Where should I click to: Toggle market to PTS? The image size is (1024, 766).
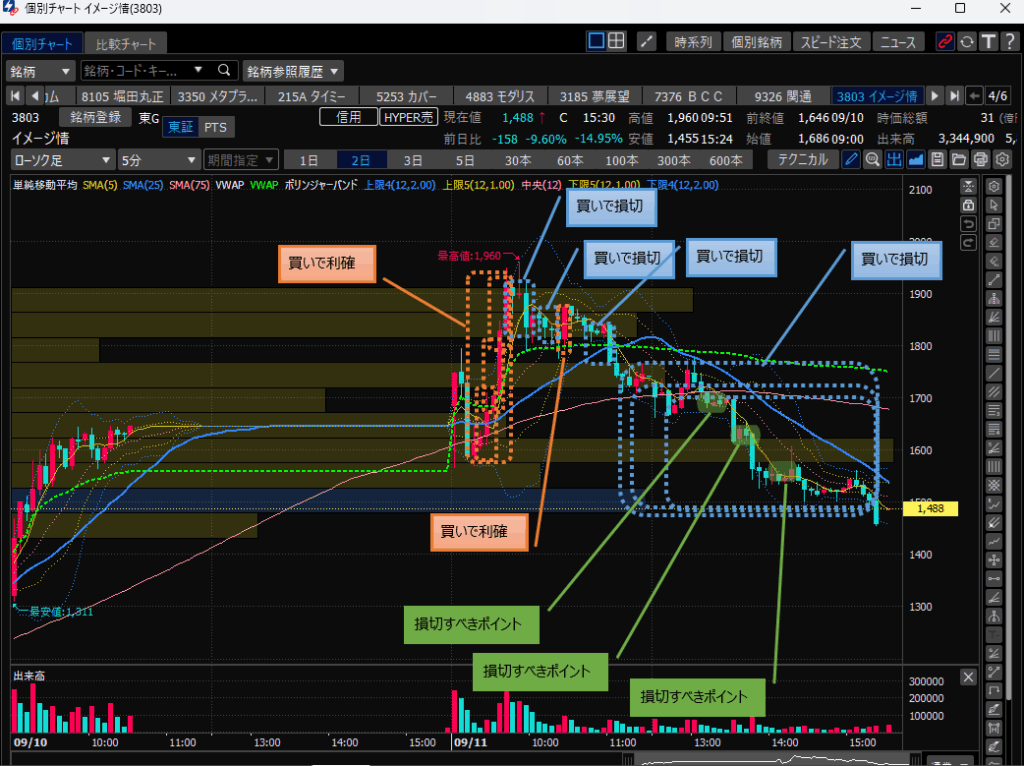pos(215,127)
